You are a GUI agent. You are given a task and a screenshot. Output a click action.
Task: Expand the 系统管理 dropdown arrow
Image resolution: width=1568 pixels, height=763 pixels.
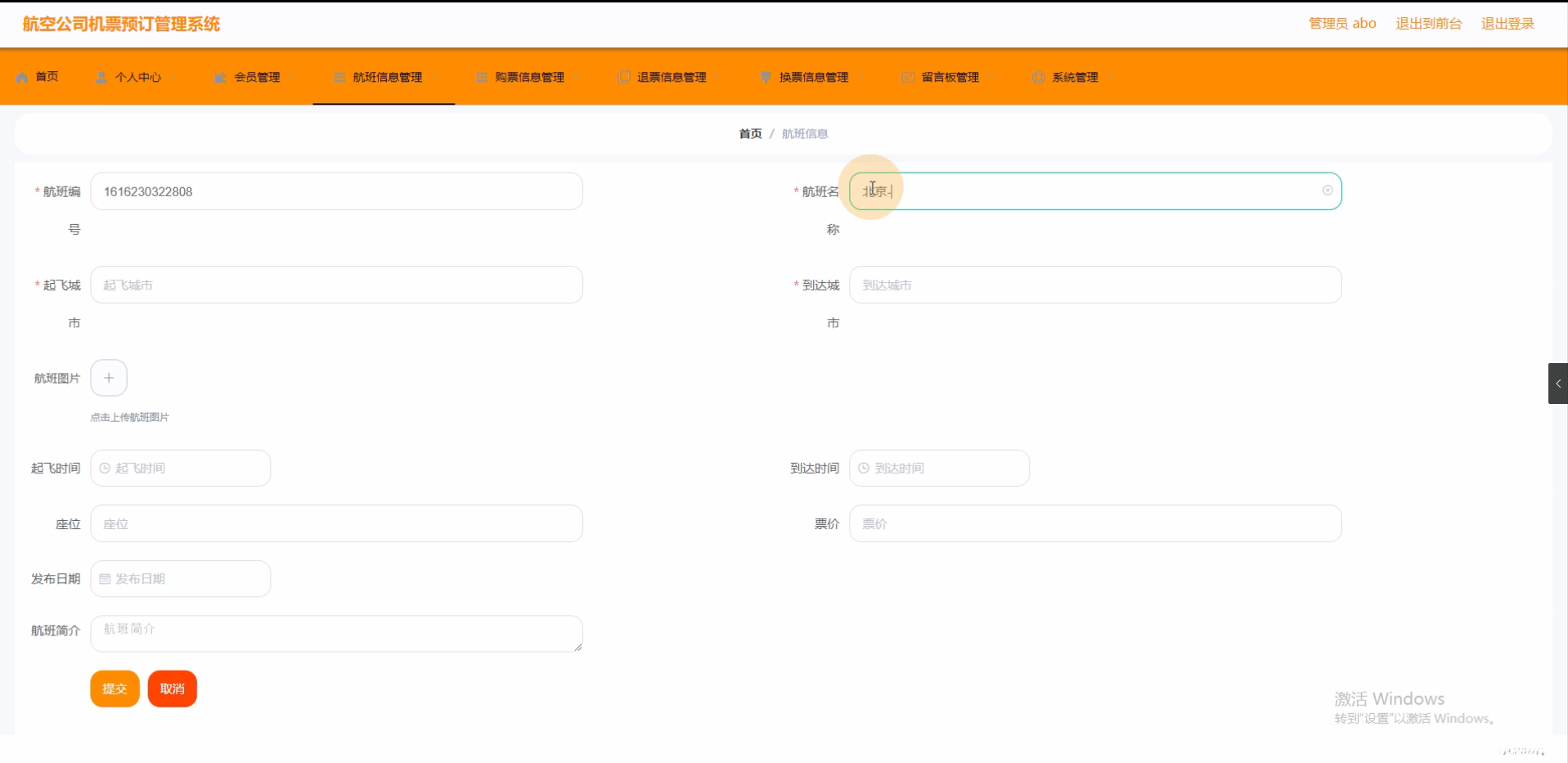coord(1110,77)
